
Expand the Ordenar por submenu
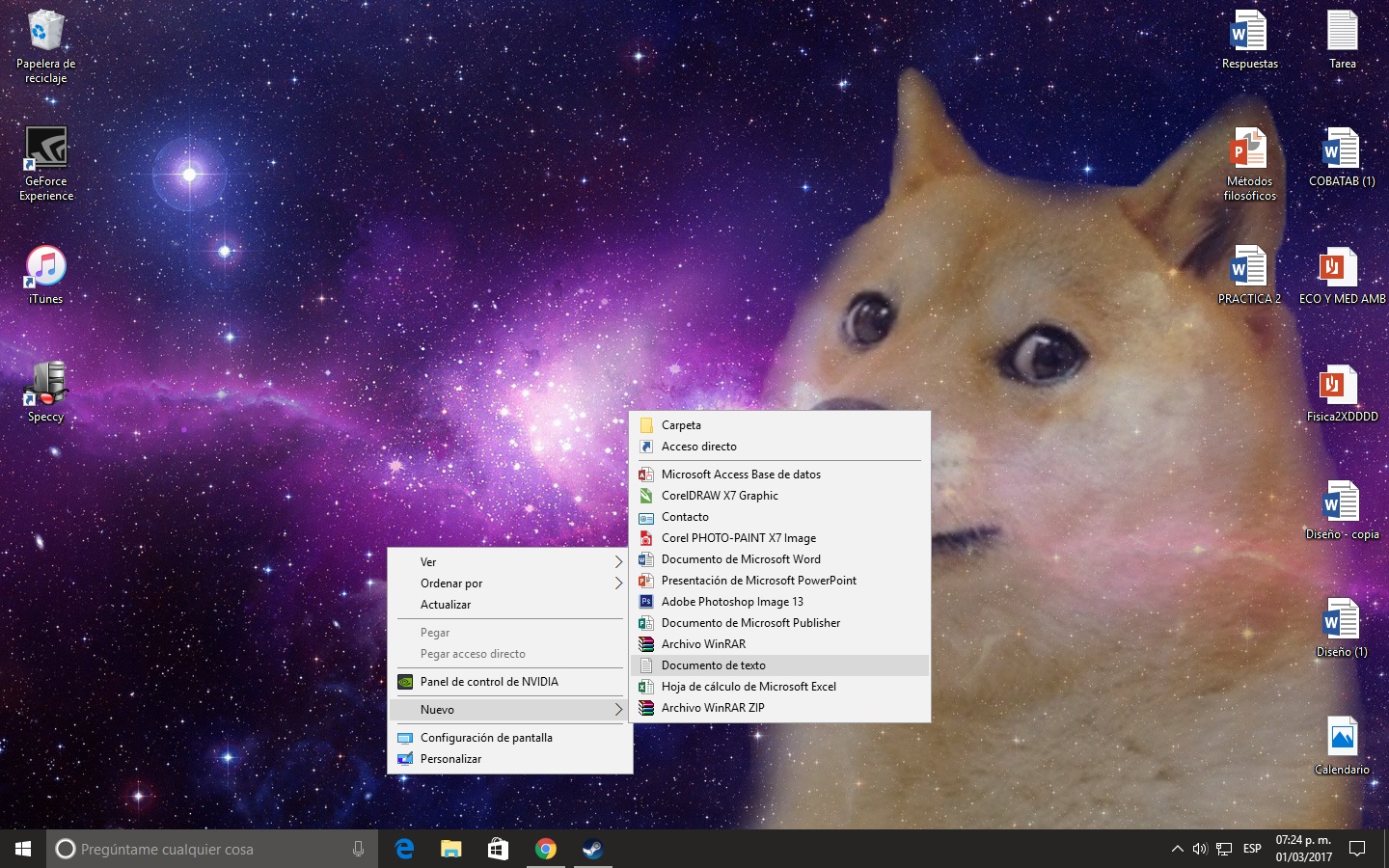[x=509, y=583]
